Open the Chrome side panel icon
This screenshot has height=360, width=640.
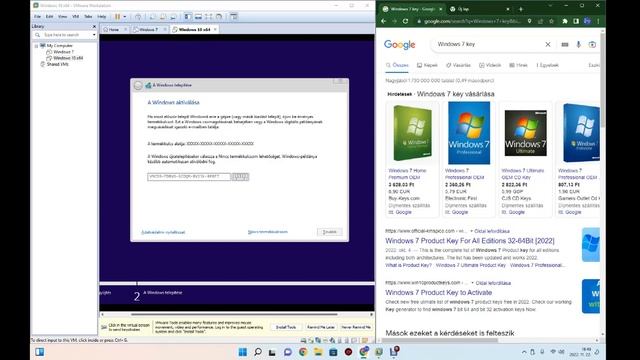(x=576, y=21)
